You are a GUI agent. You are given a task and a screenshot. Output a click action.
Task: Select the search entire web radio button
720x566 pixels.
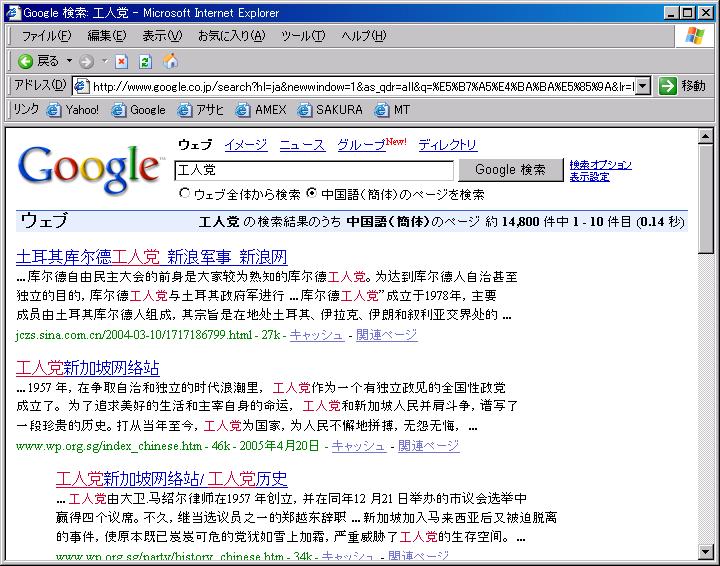(184, 194)
